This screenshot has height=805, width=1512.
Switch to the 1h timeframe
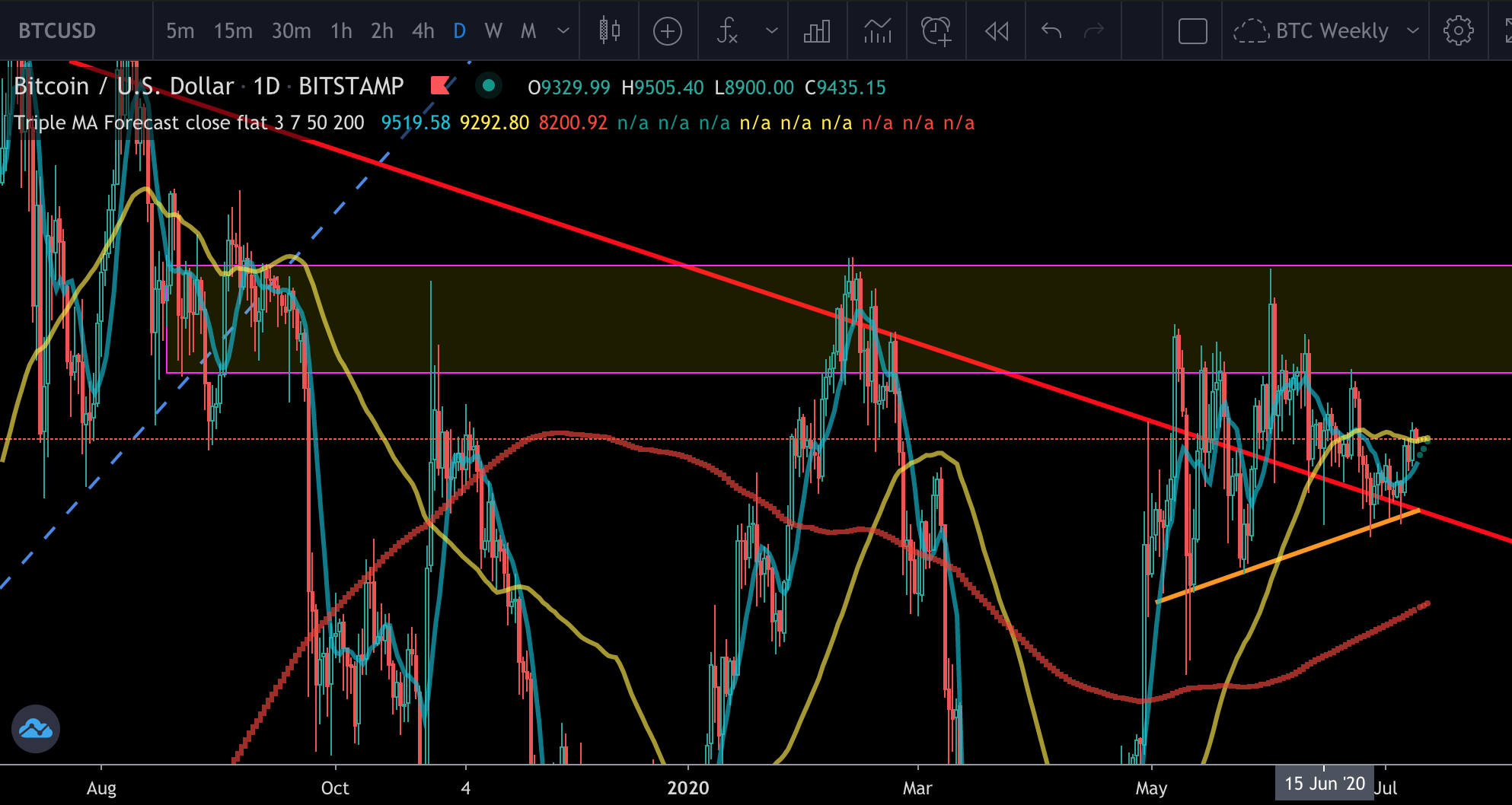(341, 31)
